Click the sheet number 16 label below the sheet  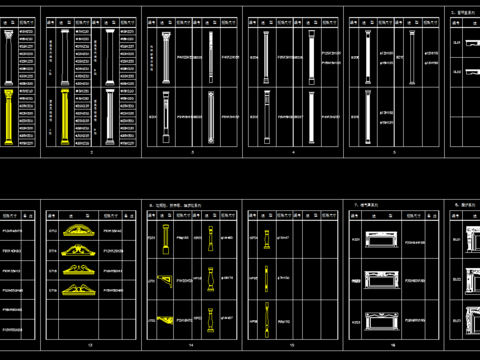point(393,345)
